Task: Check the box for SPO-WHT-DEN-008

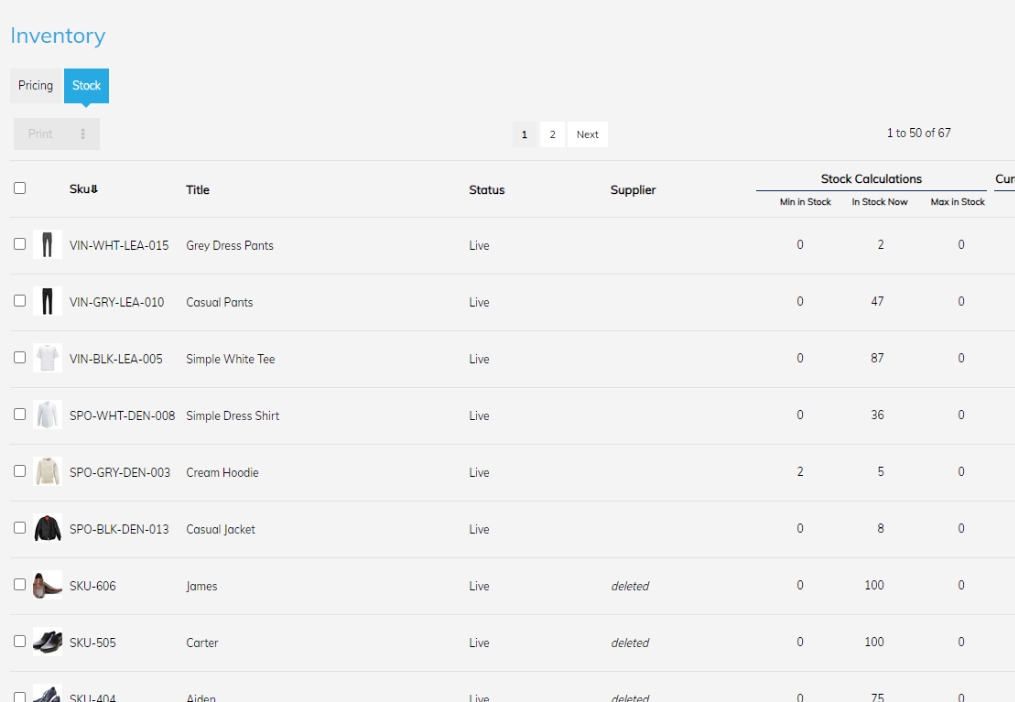Action: [20, 414]
